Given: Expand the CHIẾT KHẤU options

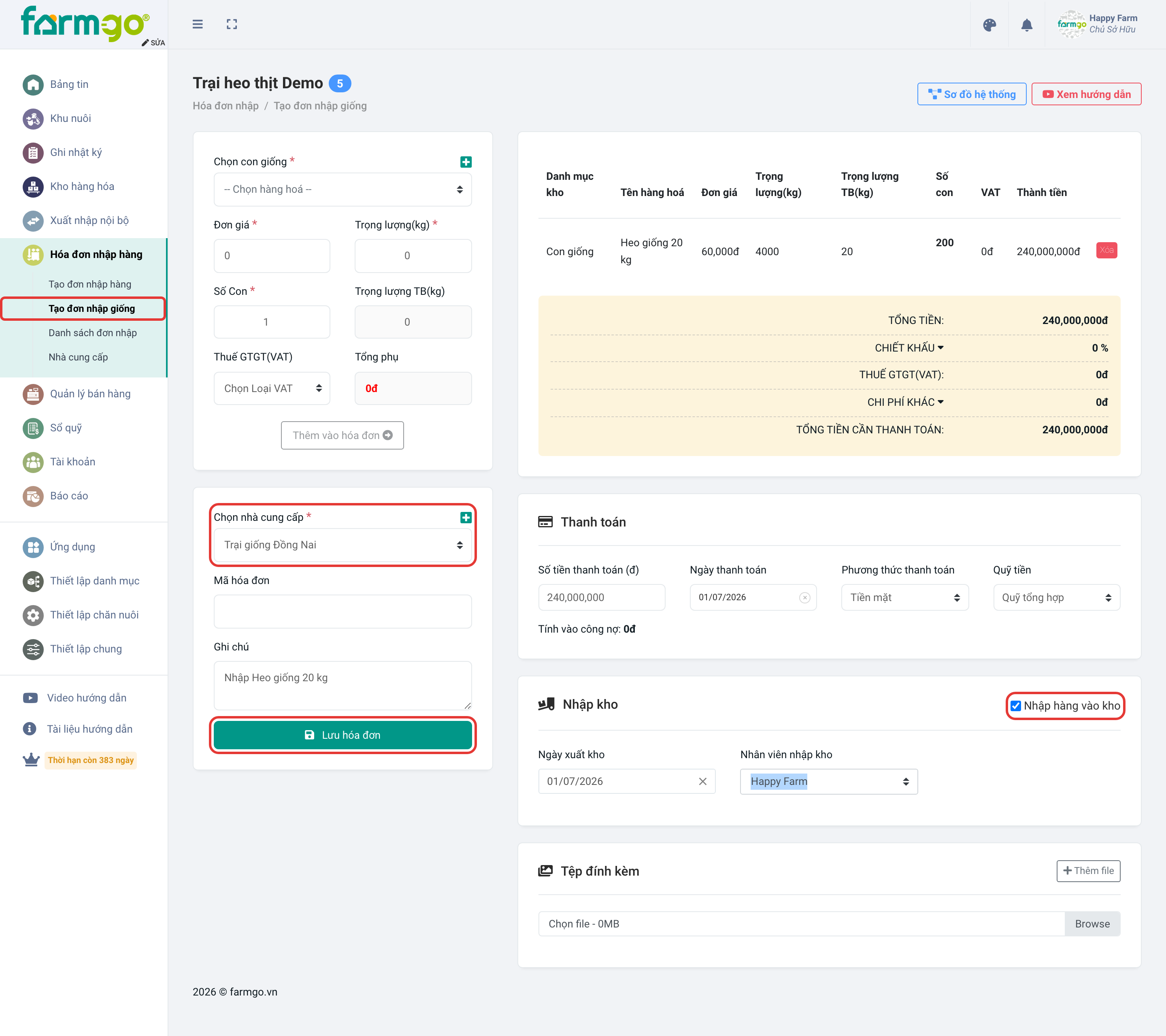Looking at the screenshot, I should [x=909, y=347].
